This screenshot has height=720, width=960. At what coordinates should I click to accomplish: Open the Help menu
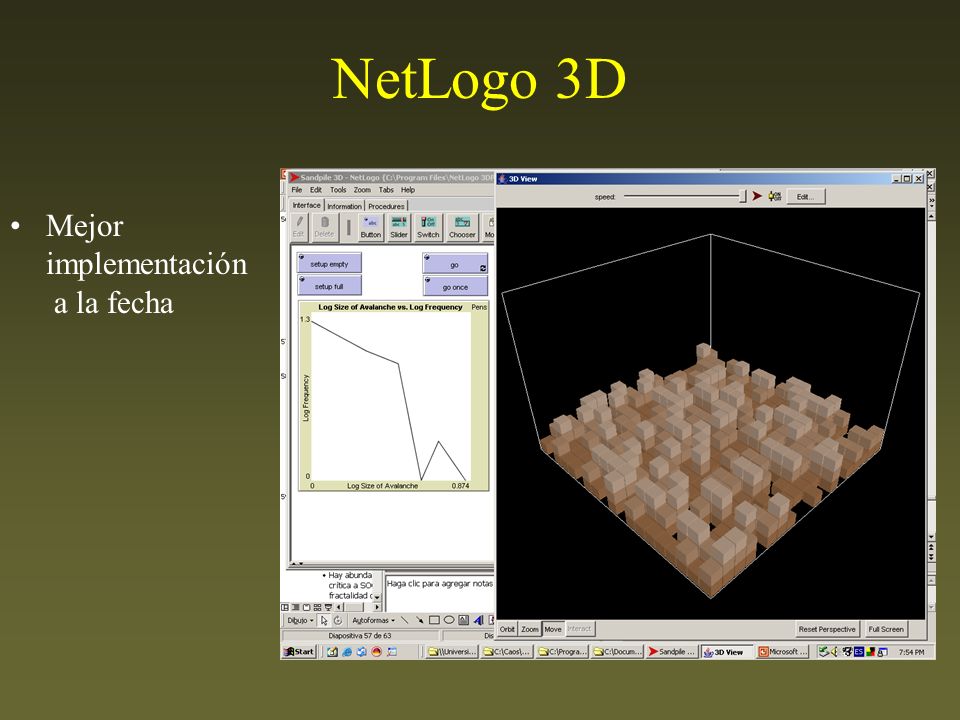408,190
